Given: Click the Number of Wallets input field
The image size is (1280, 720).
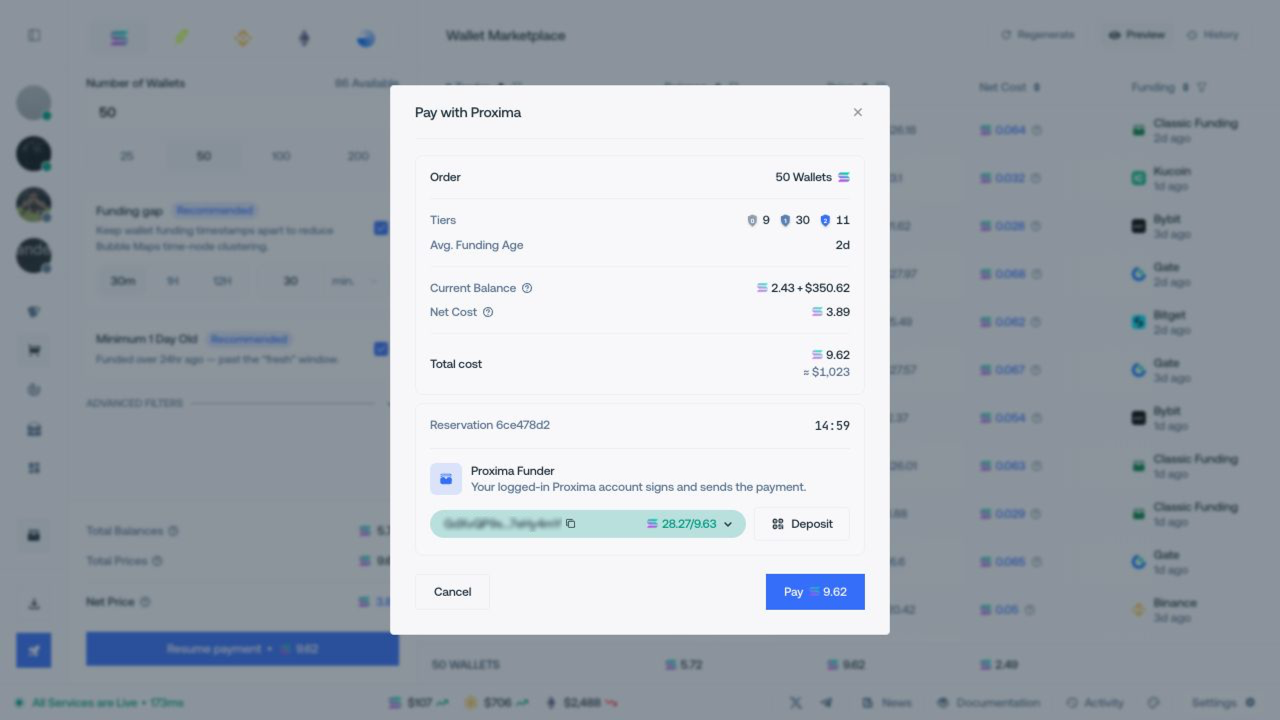Looking at the screenshot, I should point(242,112).
